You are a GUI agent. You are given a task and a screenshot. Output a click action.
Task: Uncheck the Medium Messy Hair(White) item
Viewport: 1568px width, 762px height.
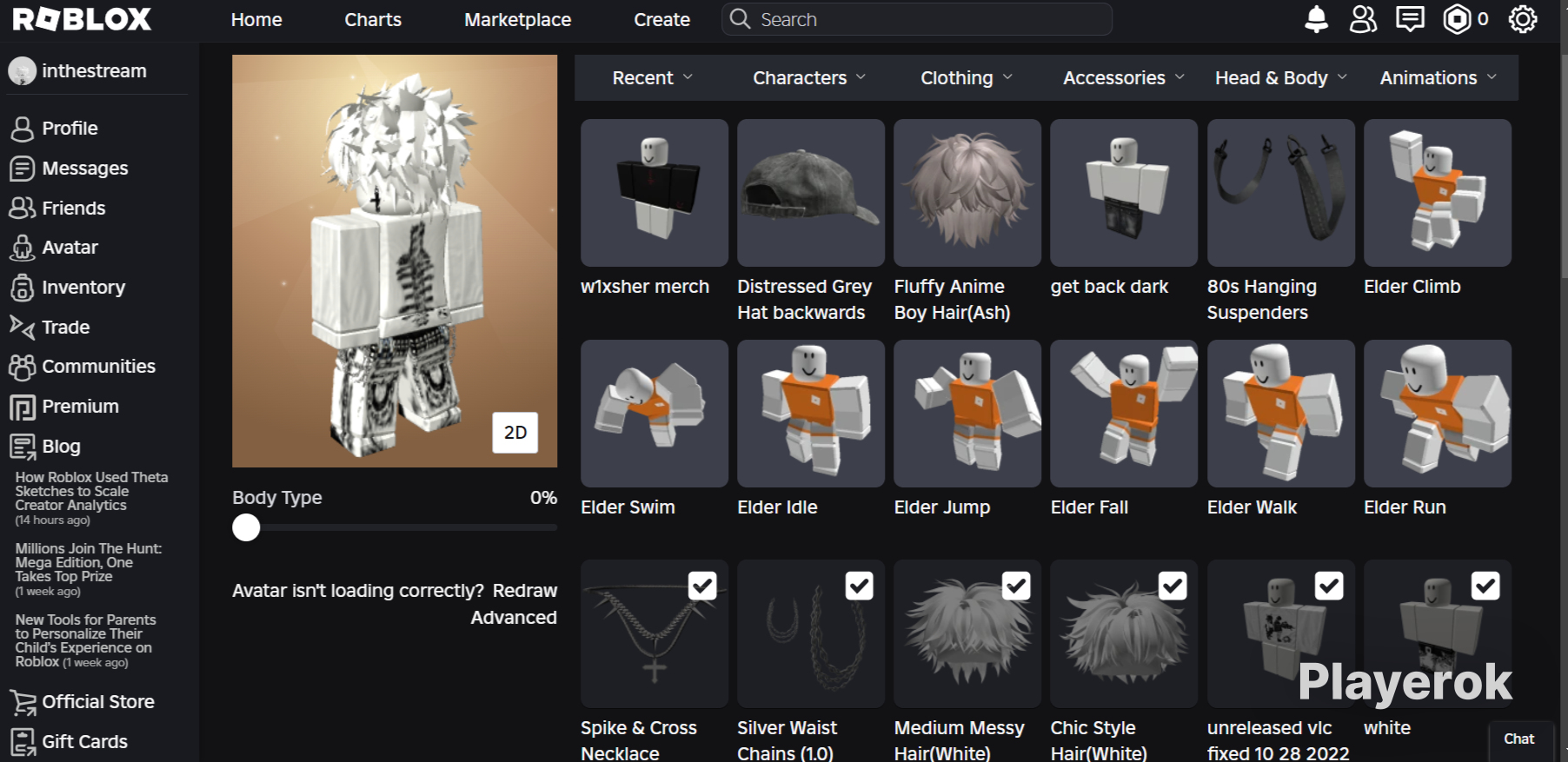[x=1016, y=586]
